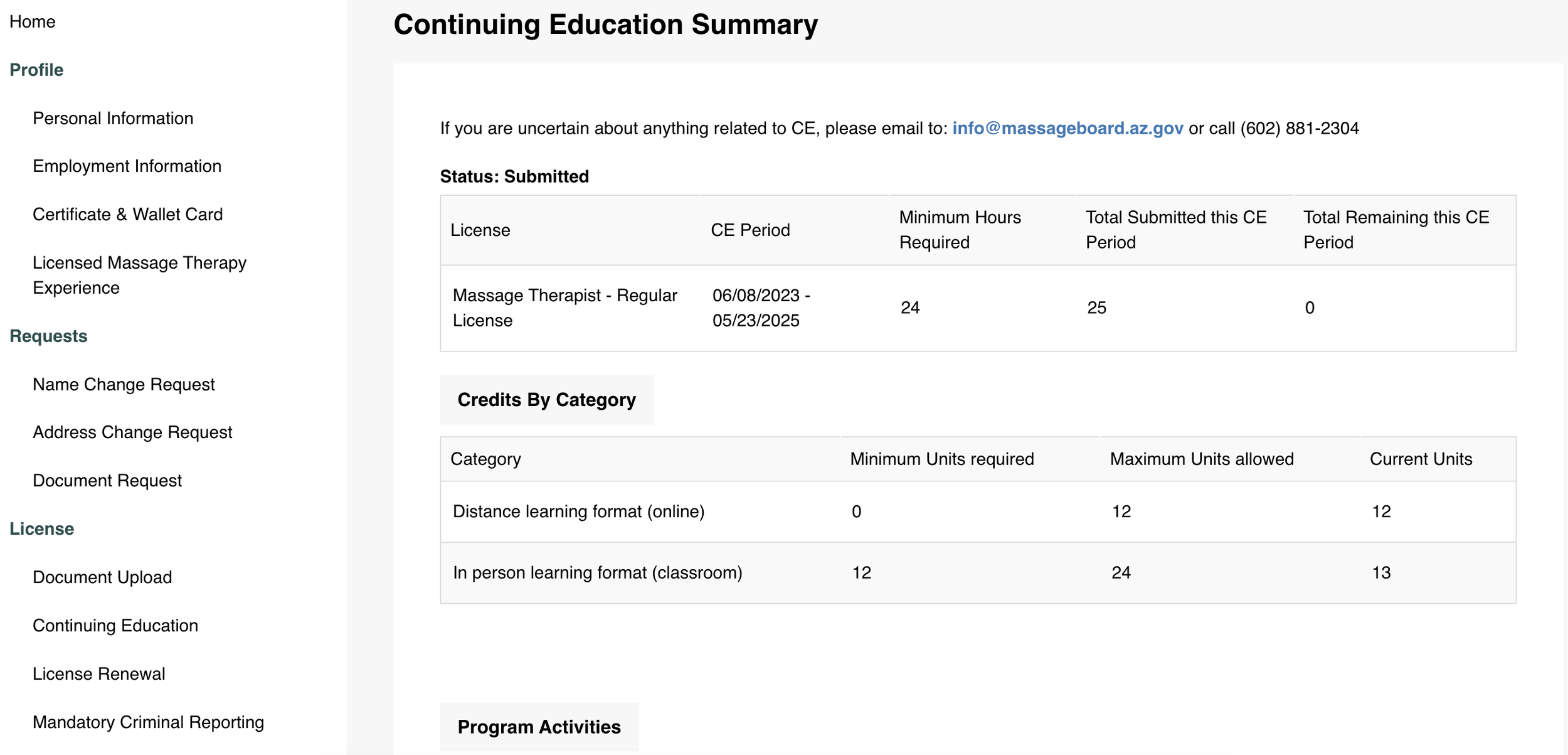Select the Credits By Category tab
Viewport: 1568px width, 755px height.
click(x=546, y=400)
